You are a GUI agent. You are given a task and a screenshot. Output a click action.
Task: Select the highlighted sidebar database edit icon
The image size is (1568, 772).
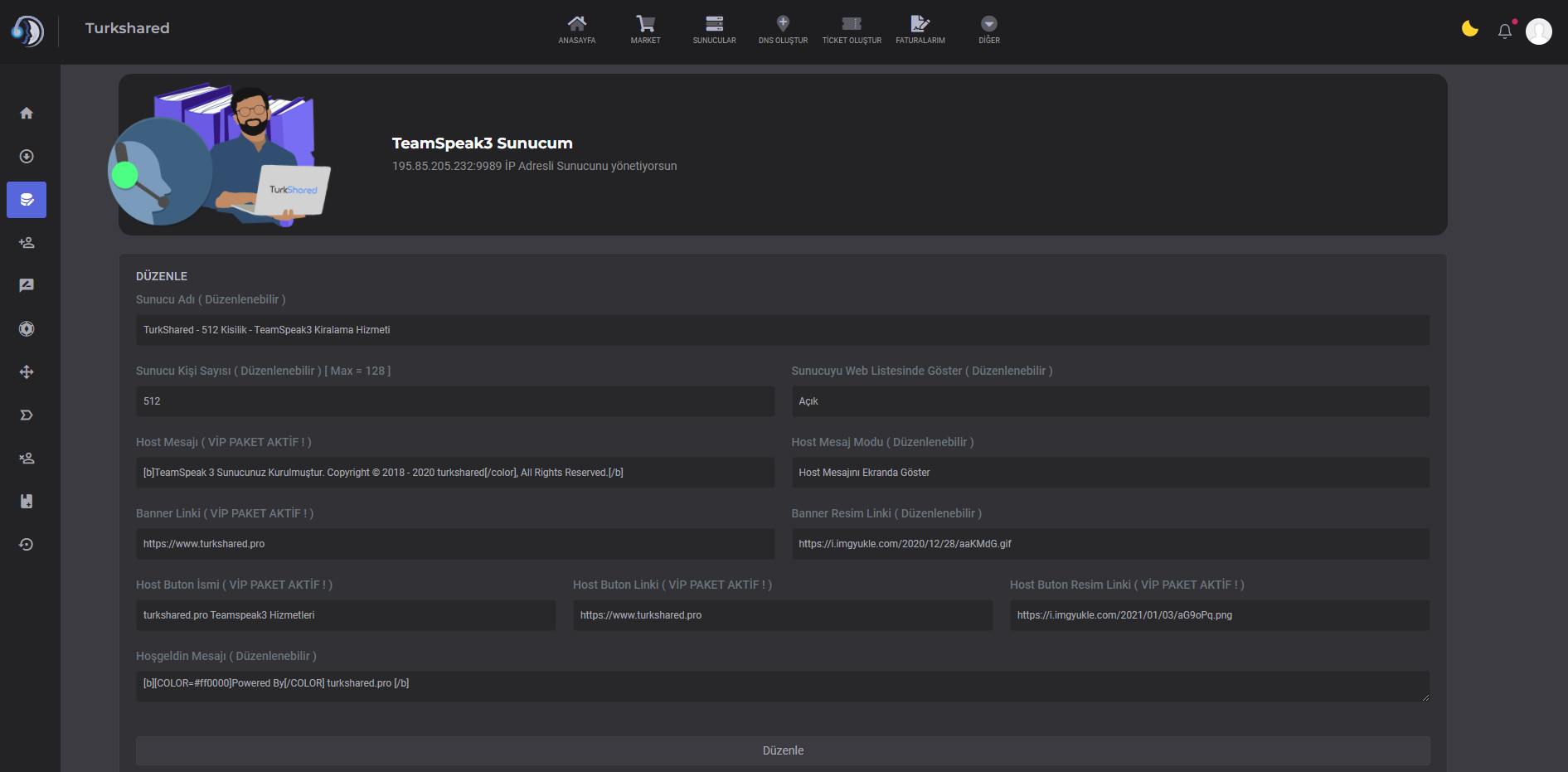[27, 200]
